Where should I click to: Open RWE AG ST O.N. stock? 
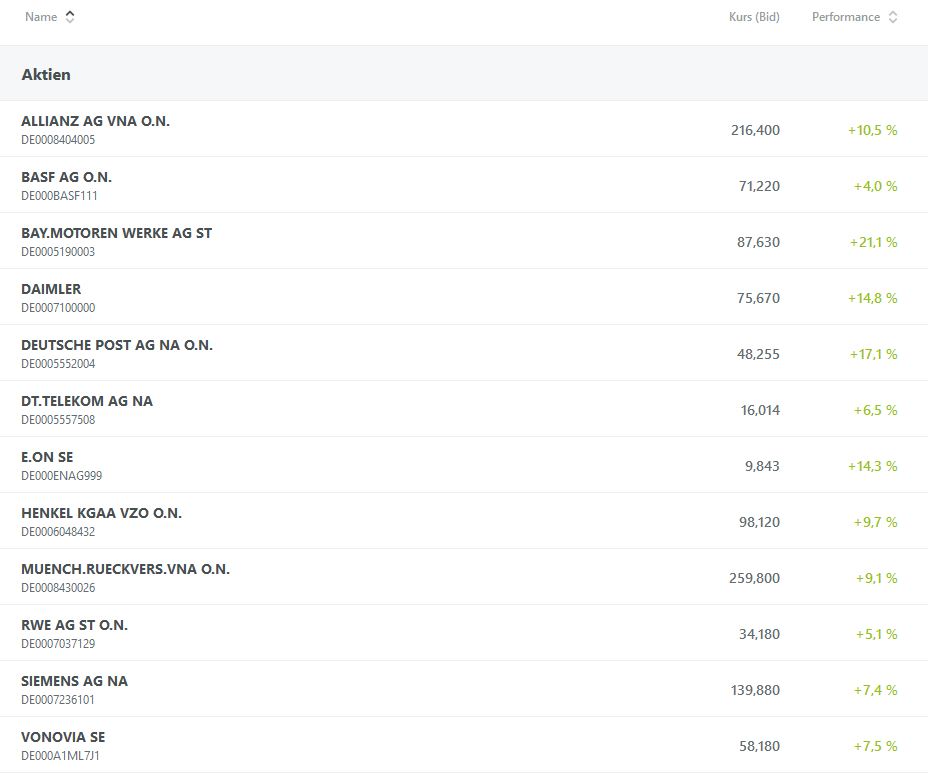(x=74, y=625)
